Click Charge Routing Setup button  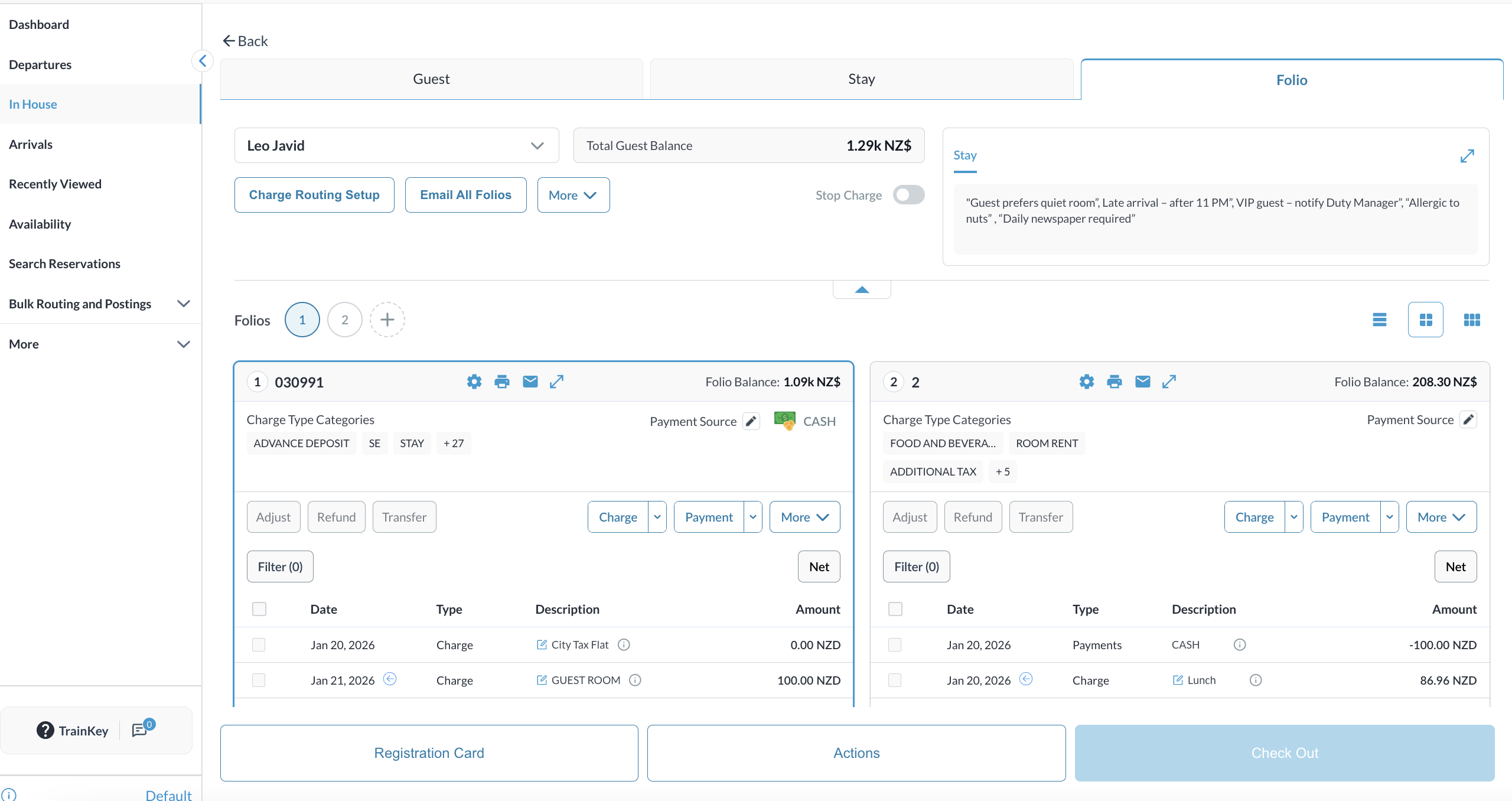pyautogui.click(x=314, y=195)
